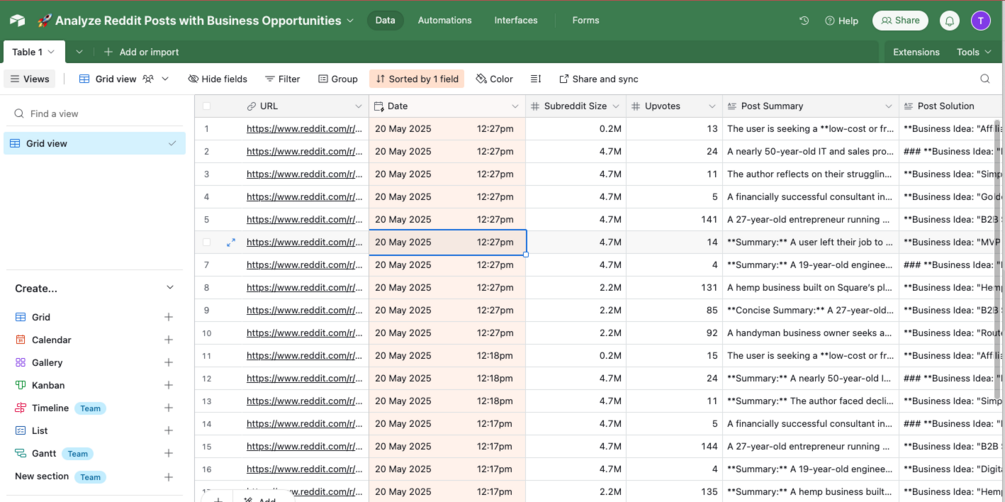Open the Subreddit Size column dropdown

[x=616, y=106]
